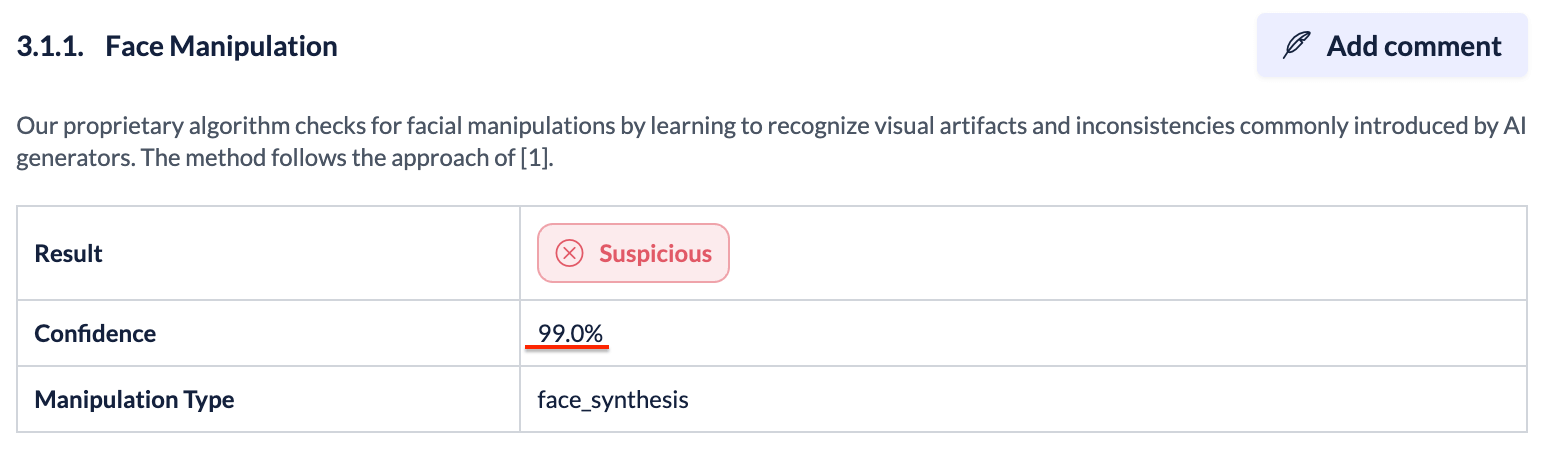The height and width of the screenshot is (458, 1550).
Task: Select the face_synthesis manipulation type value
Action: (613, 400)
